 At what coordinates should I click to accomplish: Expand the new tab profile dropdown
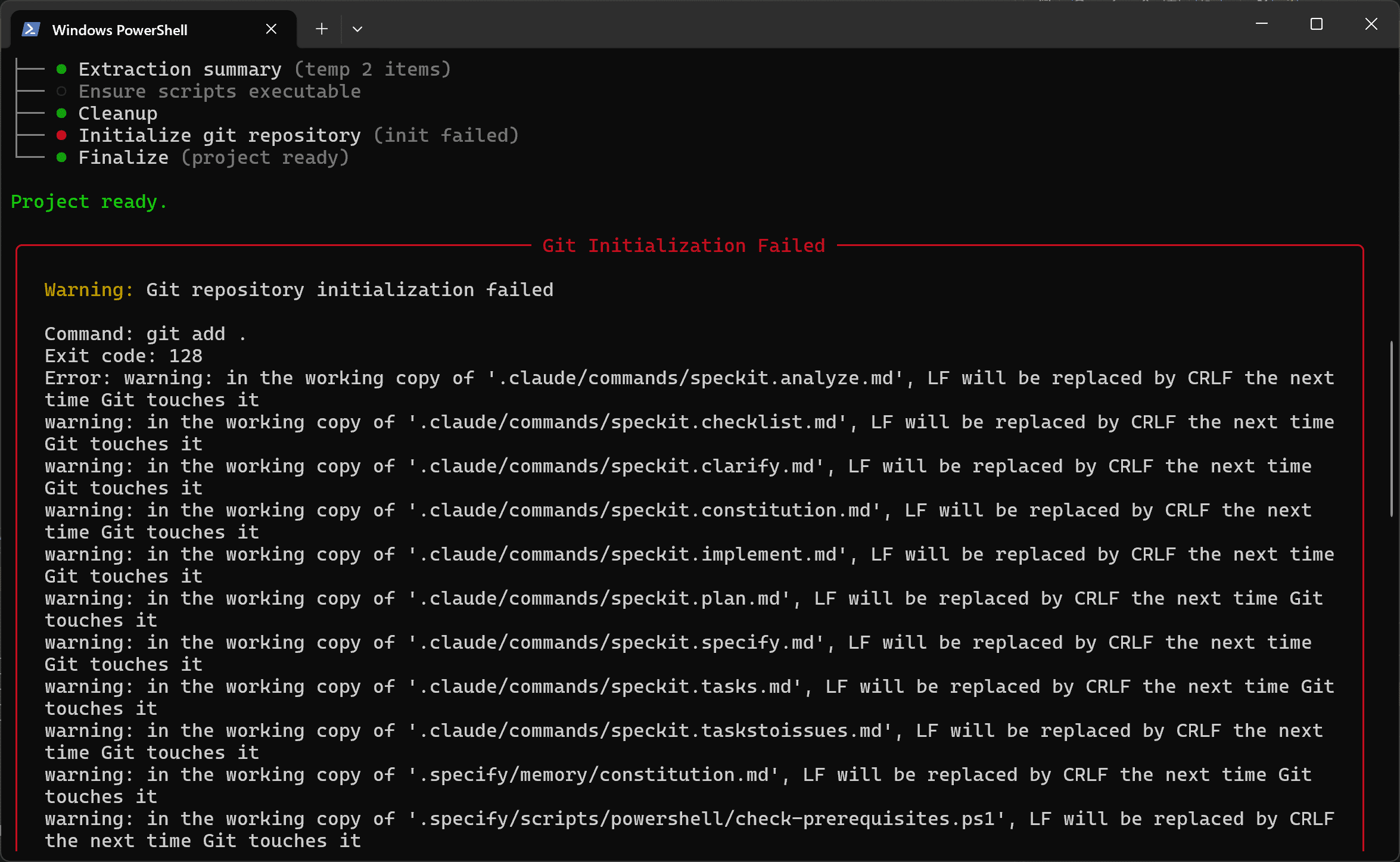[x=357, y=29]
